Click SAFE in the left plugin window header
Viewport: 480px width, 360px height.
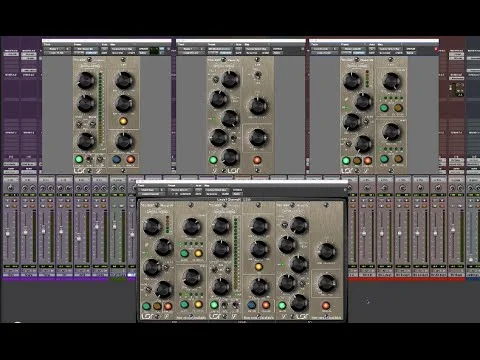pos(104,53)
